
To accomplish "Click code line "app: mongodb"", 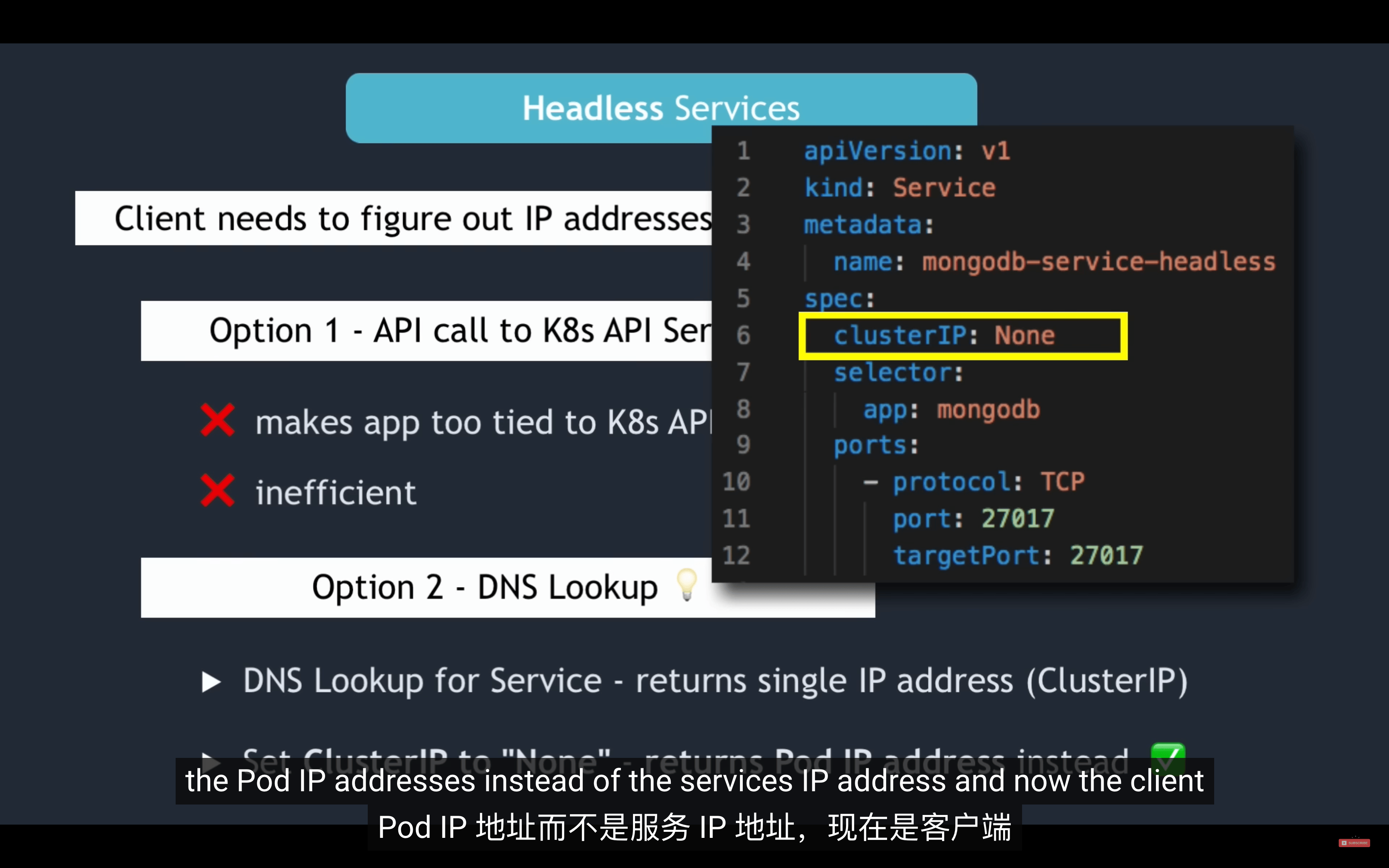I will (952, 409).
